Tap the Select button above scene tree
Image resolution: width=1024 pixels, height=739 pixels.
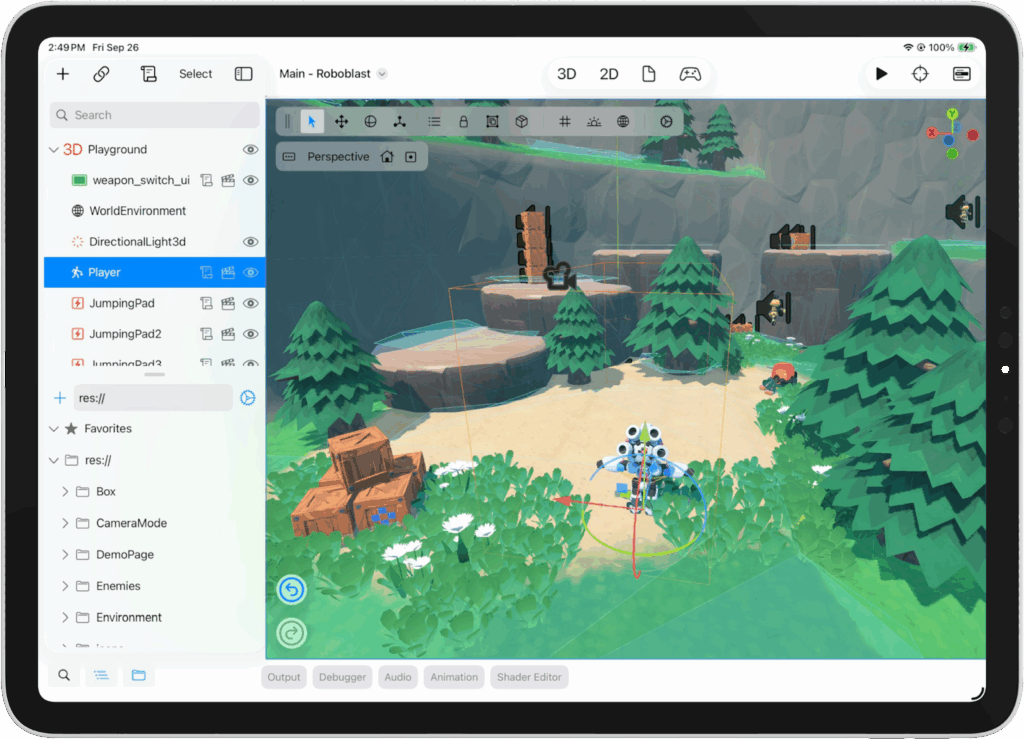point(195,74)
